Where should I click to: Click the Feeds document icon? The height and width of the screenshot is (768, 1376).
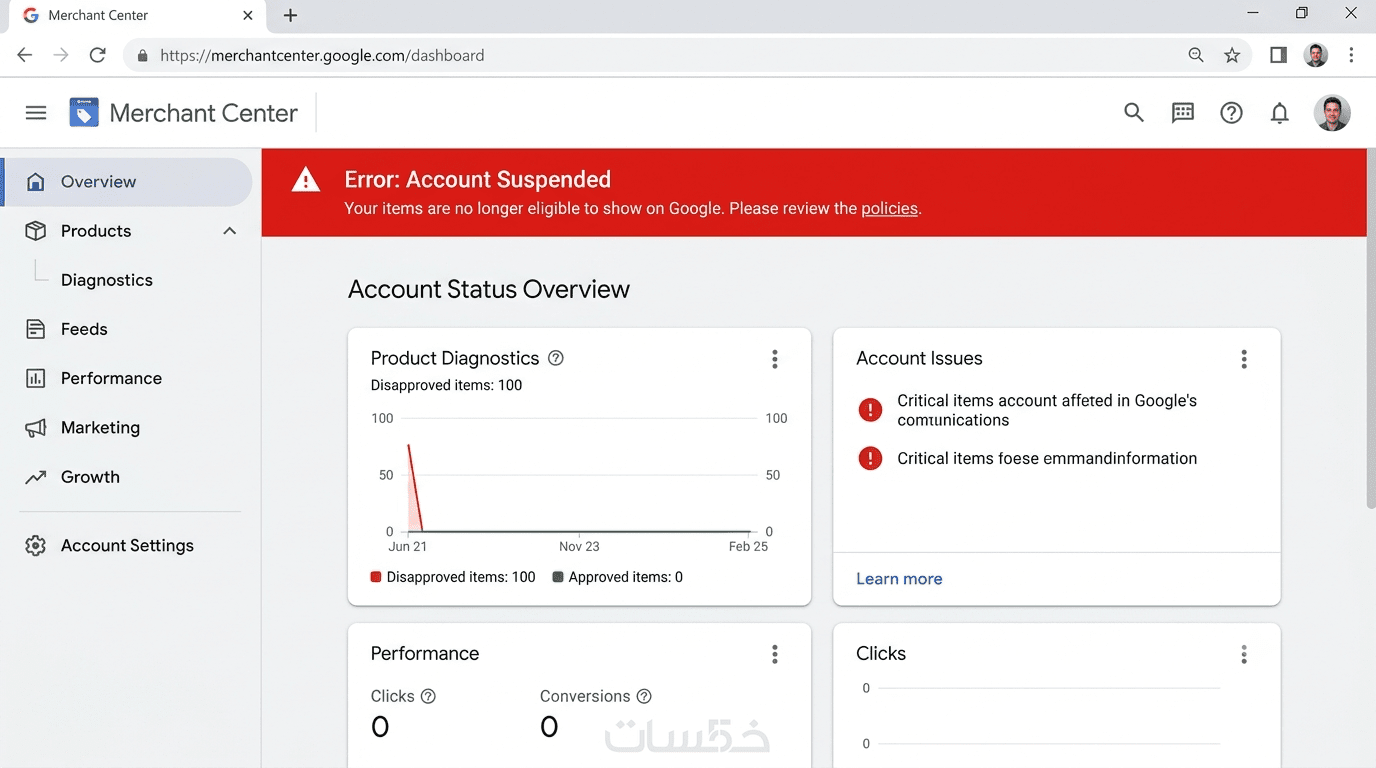[36, 329]
